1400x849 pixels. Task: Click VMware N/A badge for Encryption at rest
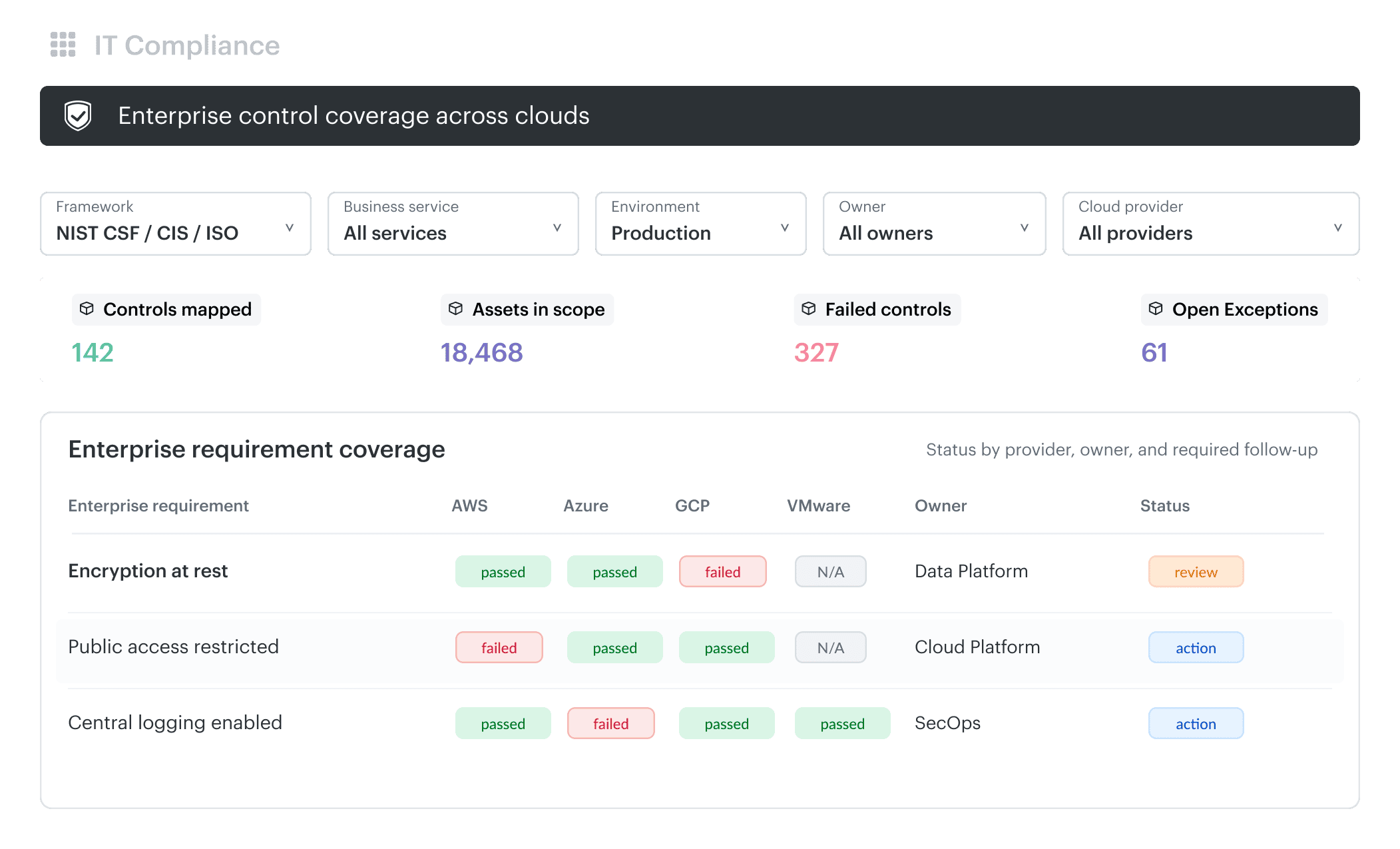coord(831,571)
